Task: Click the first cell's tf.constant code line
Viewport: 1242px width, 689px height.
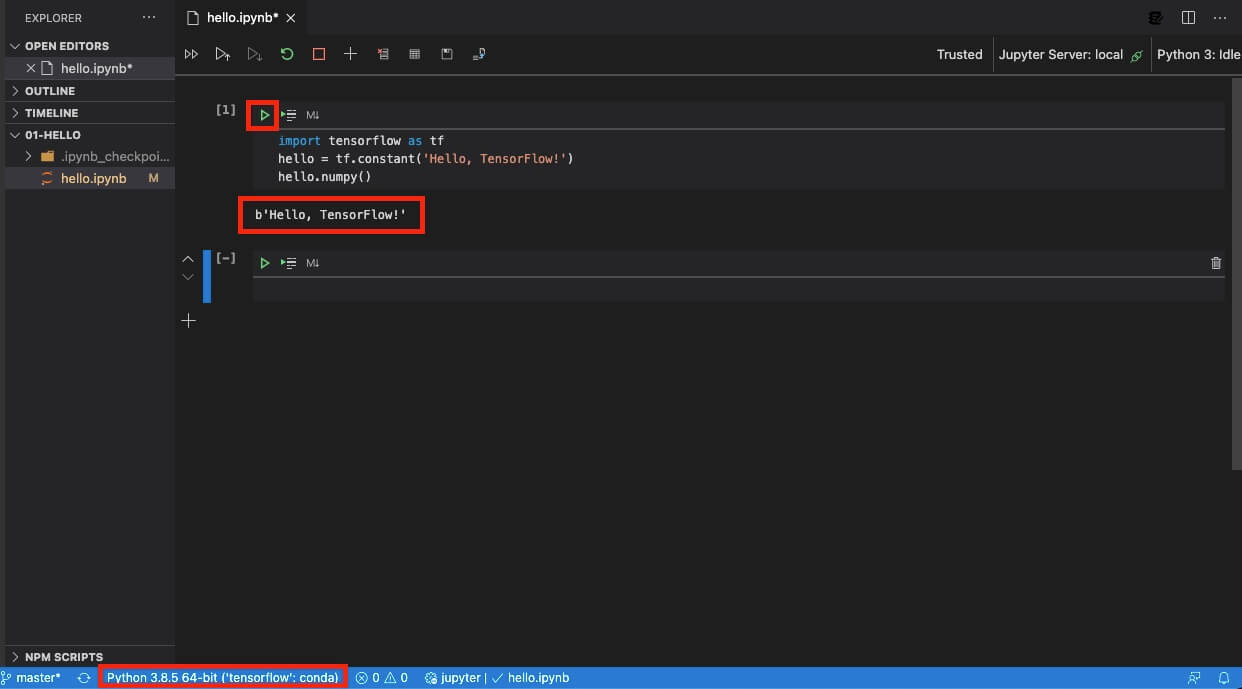Action: [x=426, y=159]
